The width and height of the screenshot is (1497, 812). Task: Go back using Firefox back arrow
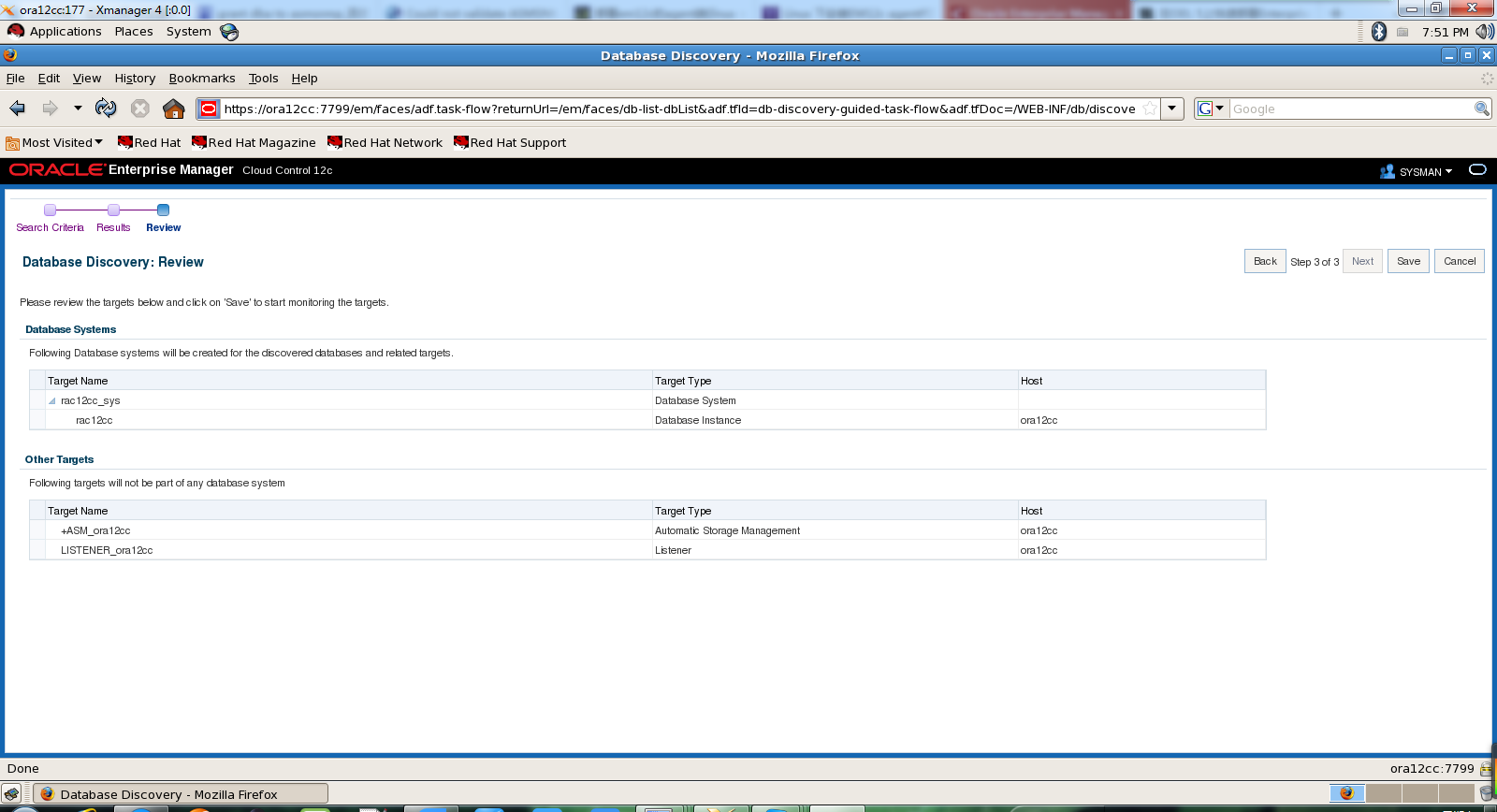coord(18,109)
